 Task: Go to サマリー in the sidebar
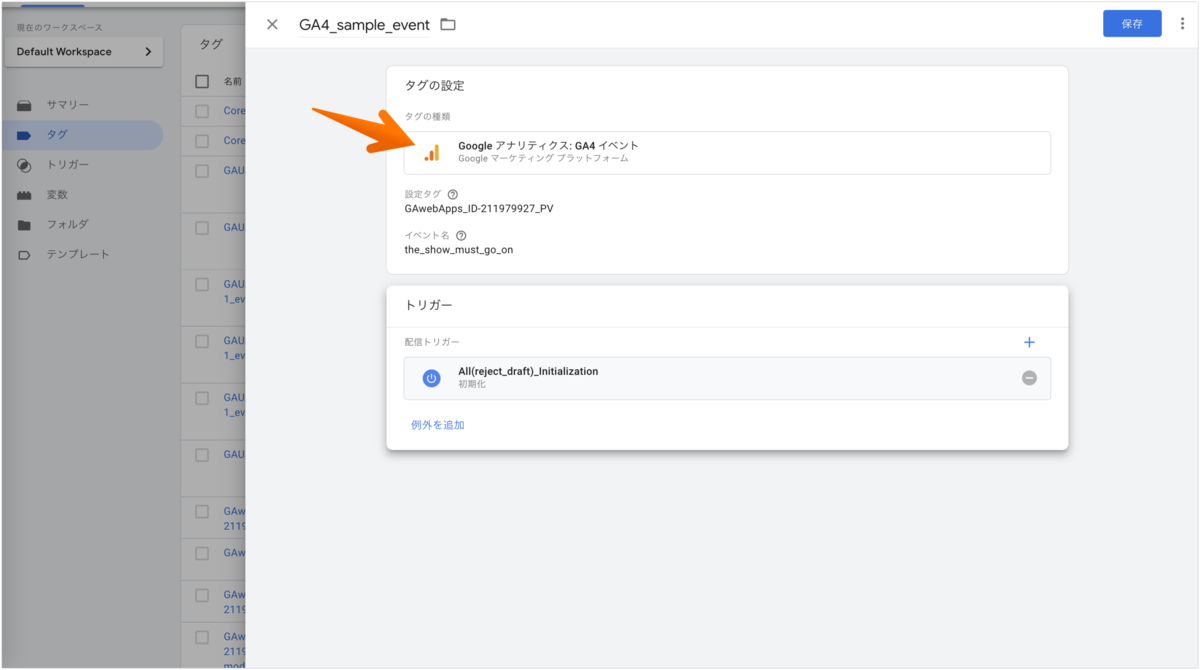(x=68, y=105)
